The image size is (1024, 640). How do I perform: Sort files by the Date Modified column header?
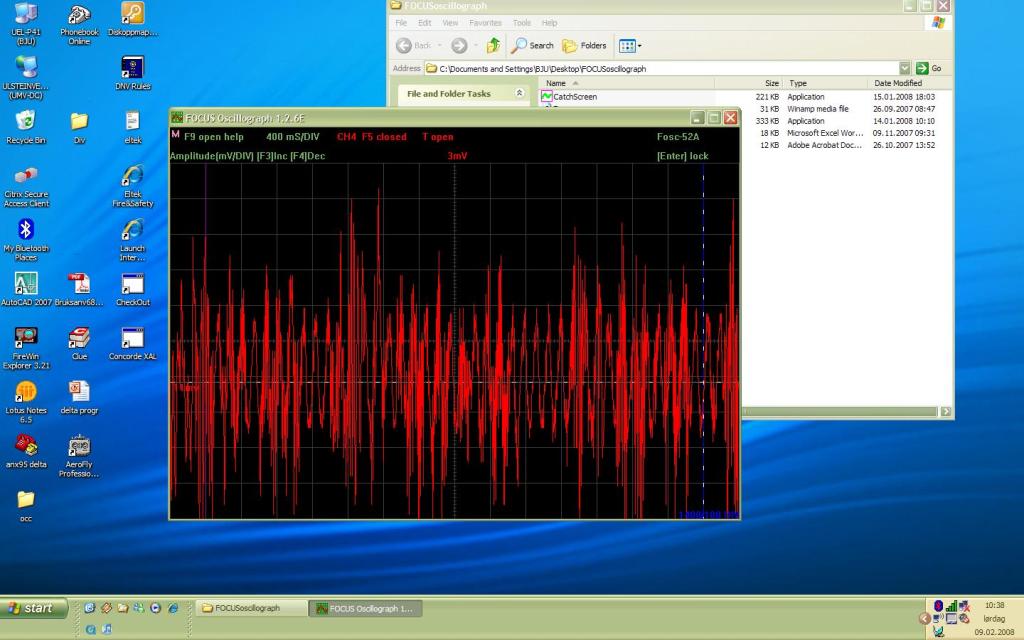[x=909, y=83]
